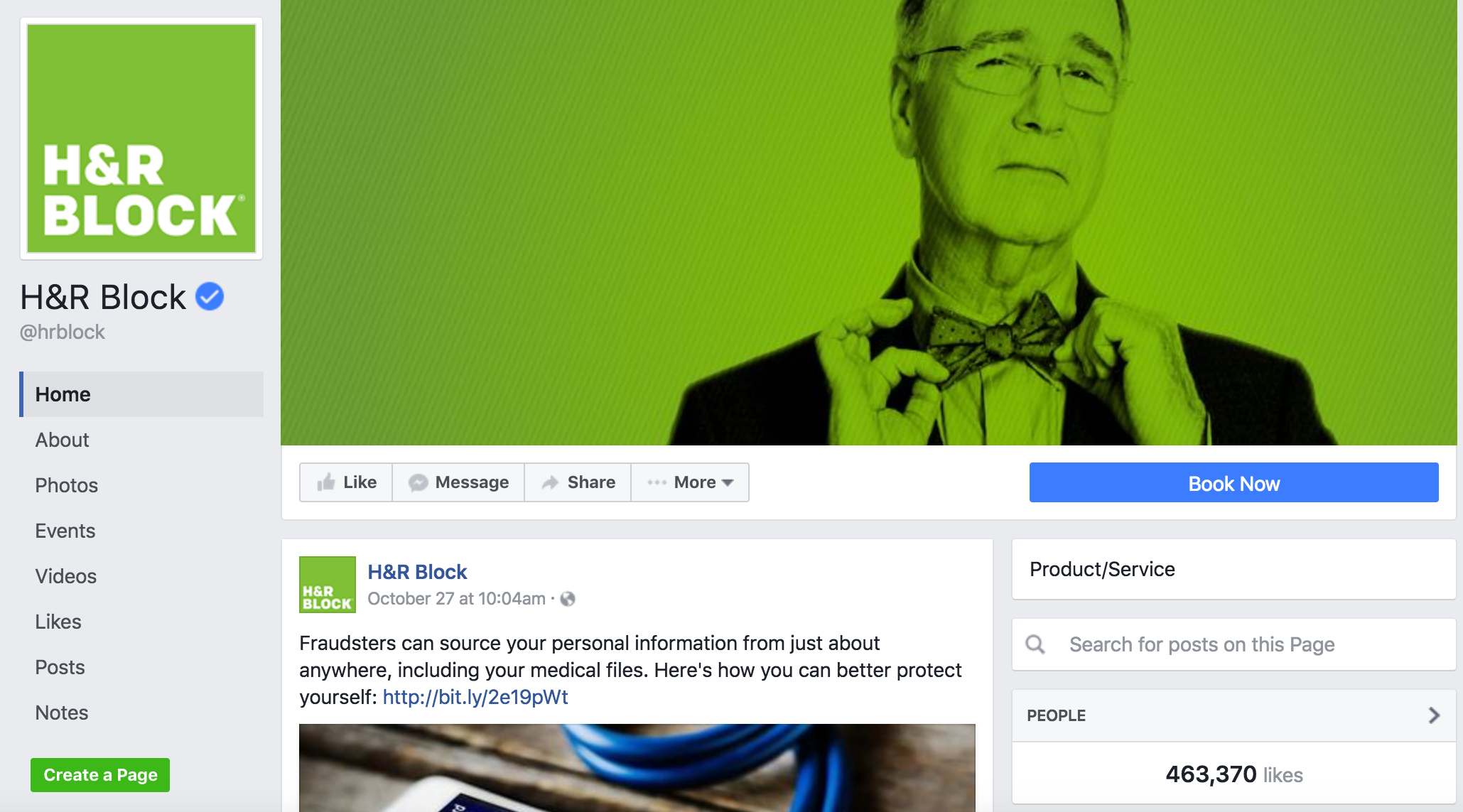Expand the PEOPLE section chevron
Viewport: 1463px width, 812px height.
click(1434, 715)
